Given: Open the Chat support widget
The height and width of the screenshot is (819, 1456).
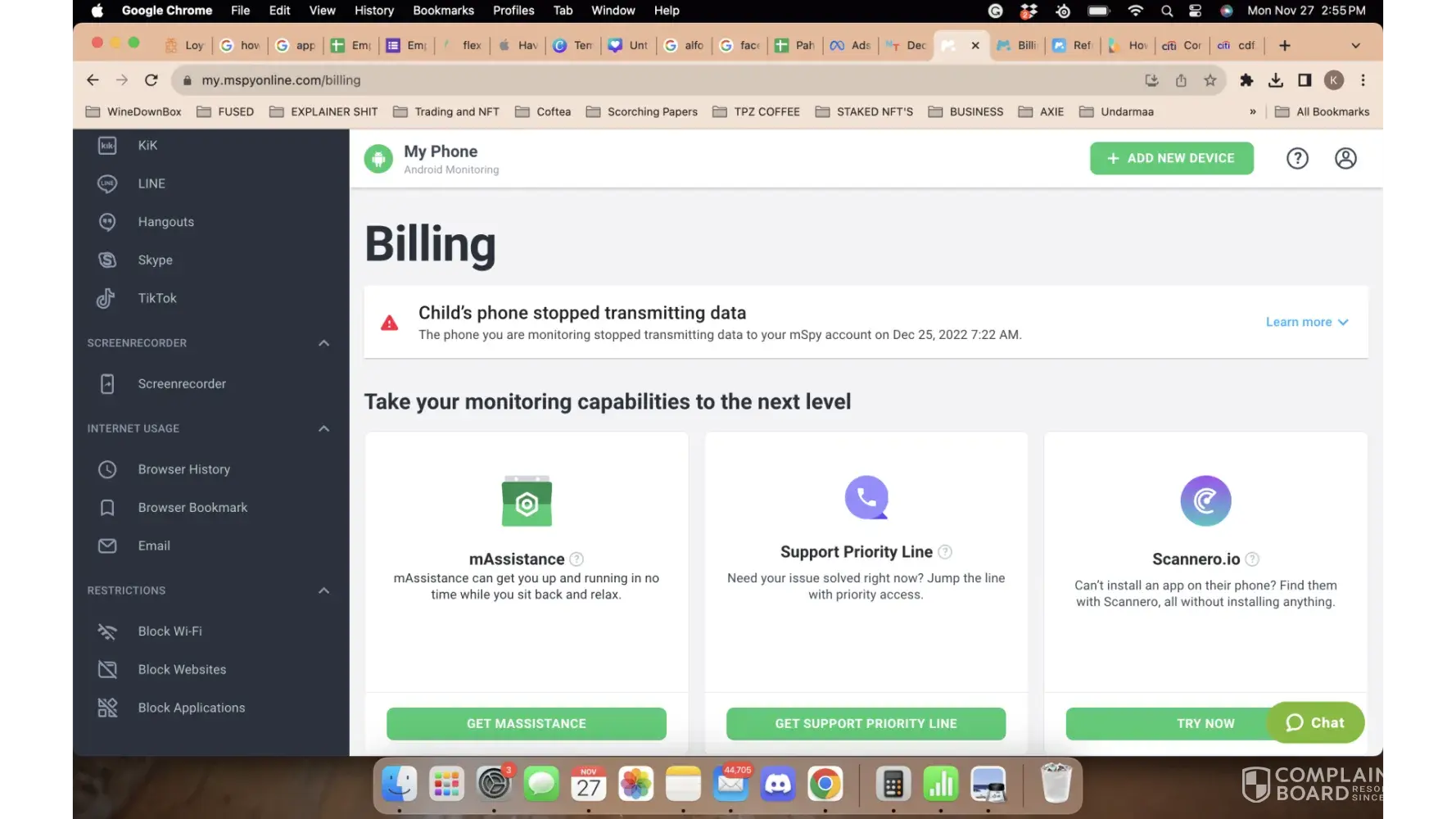Looking at the screenshot, I should 1315,722.
